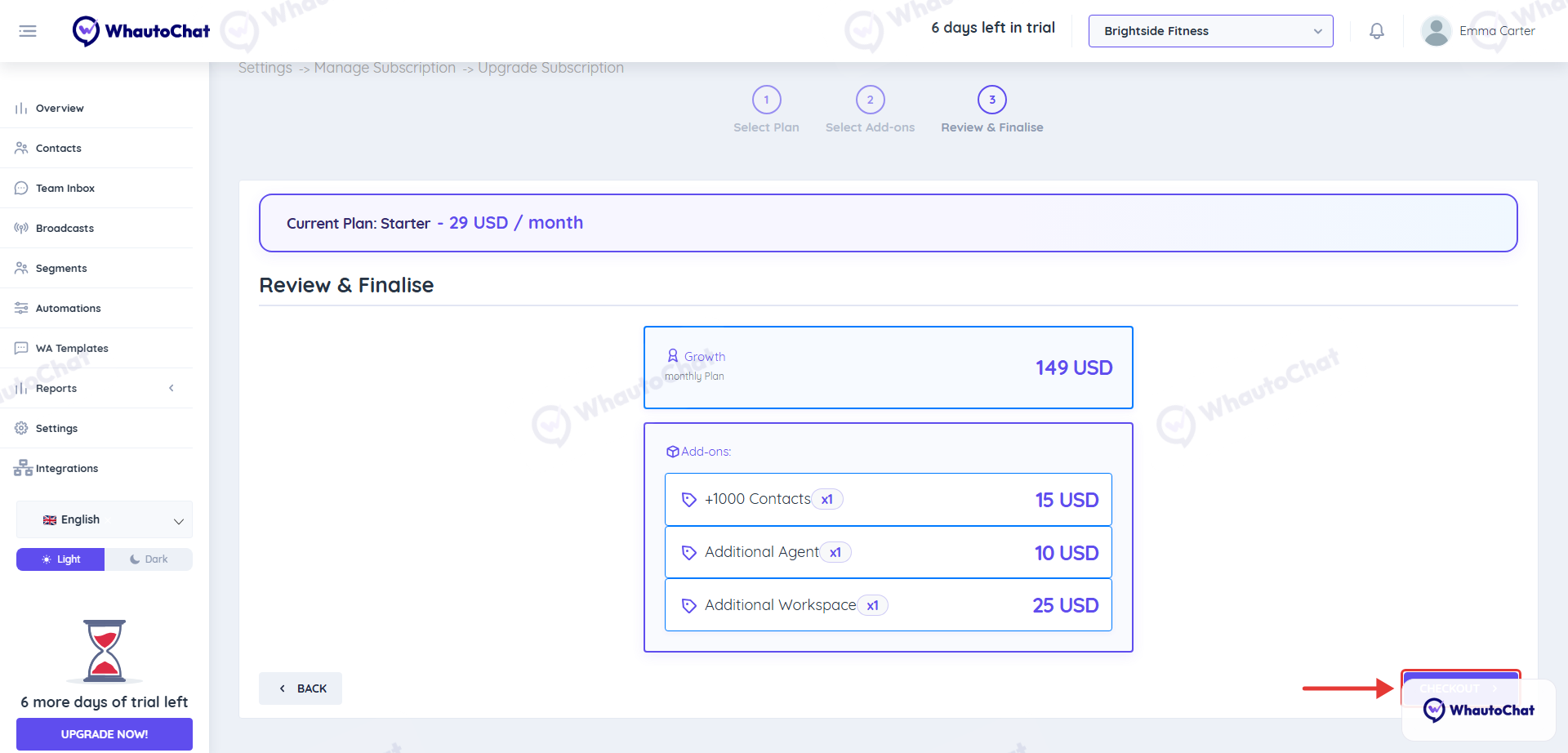This screenshot has height=753, width=1568.
Task: Click the Contacts people icon
Action: tap(21, 149)
